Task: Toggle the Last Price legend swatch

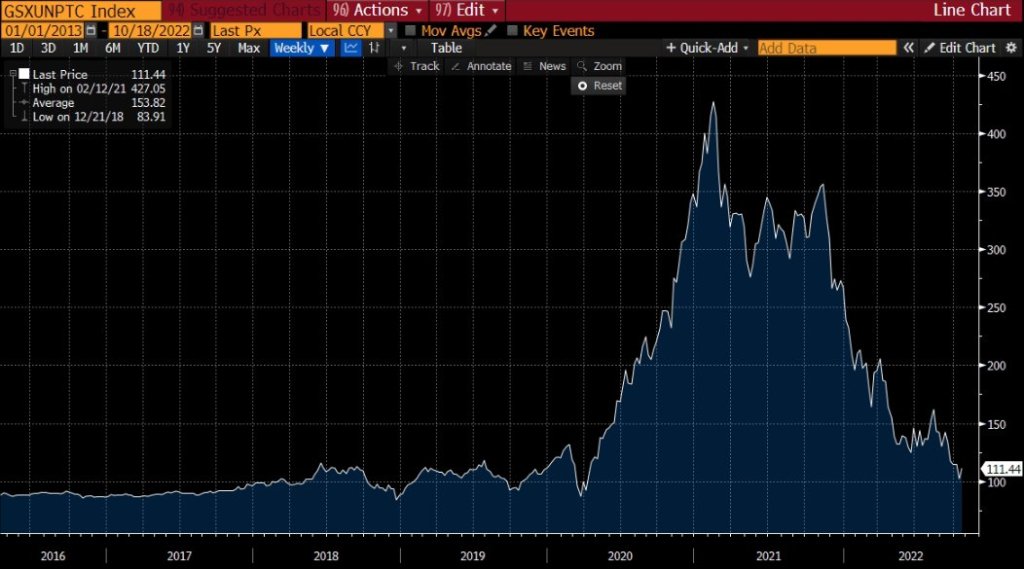Action: pos(24,74)
